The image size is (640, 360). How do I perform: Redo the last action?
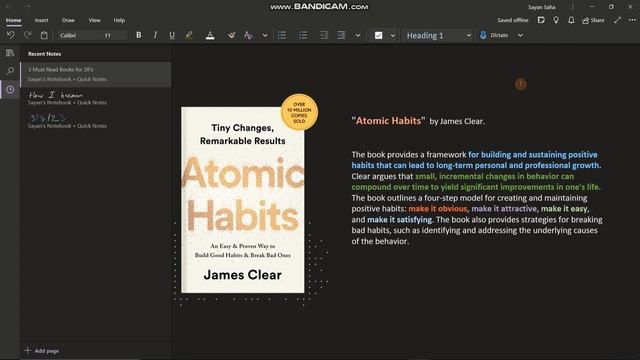click(27, 35)
